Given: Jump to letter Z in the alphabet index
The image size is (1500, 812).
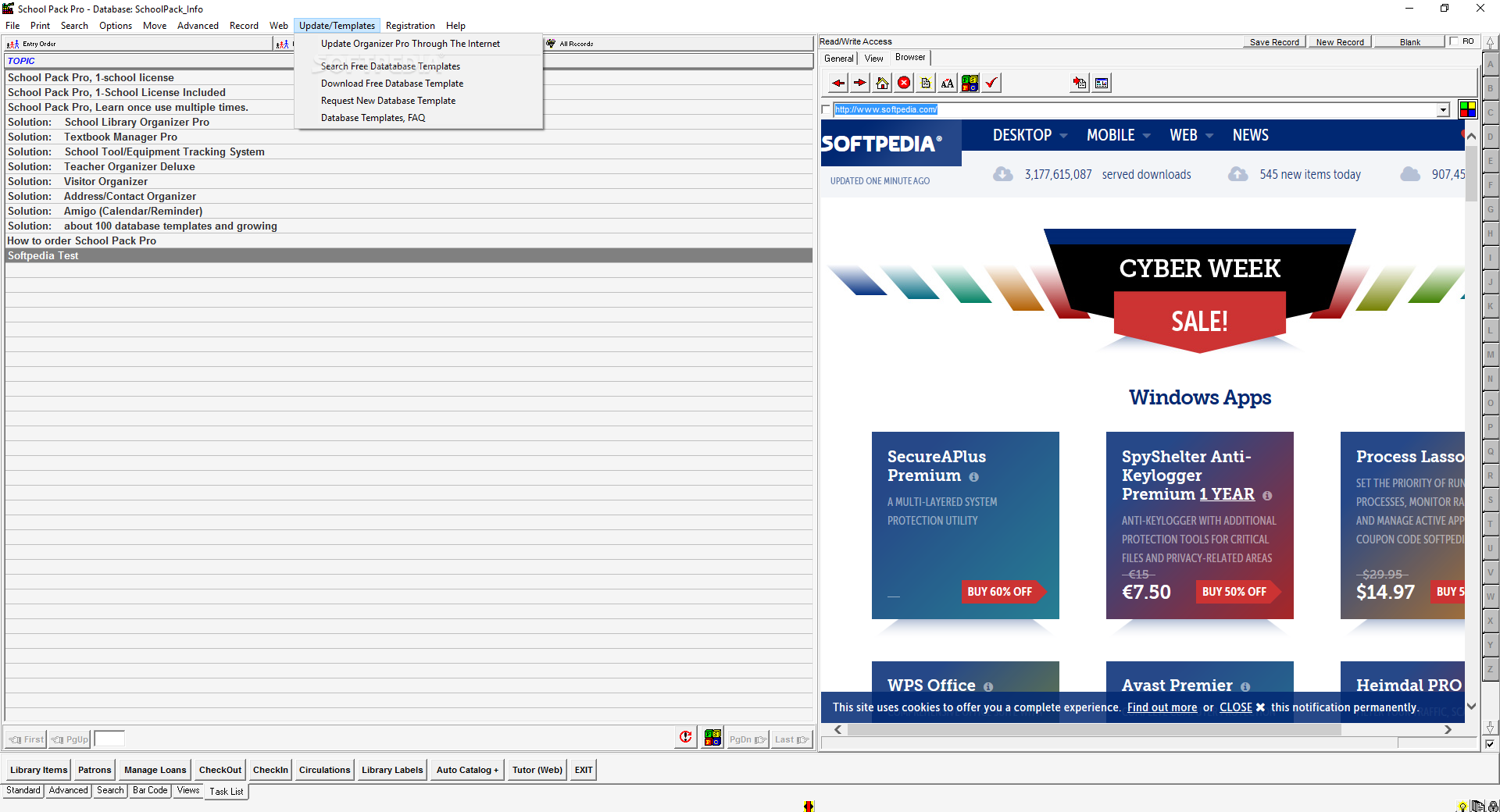Looking at the screenshot, I should 1491,669.
